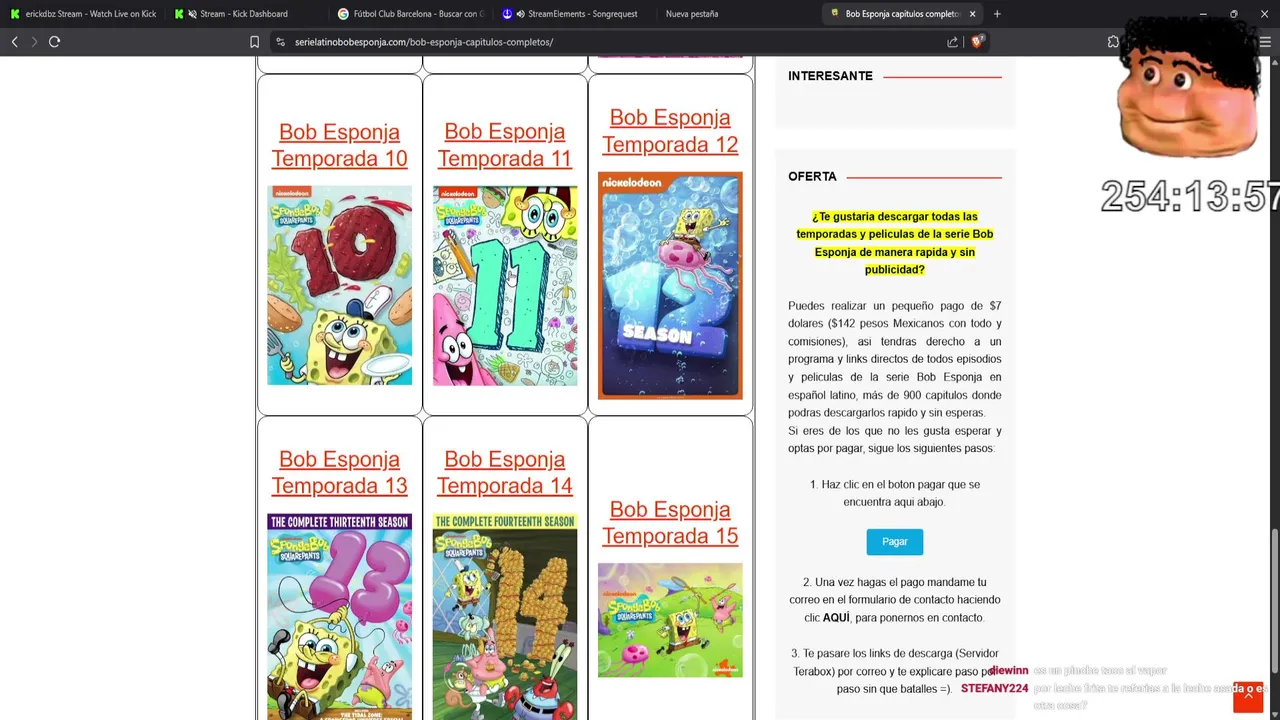
Task: Click the Season 11 cover image
Action: click(505, 285)
